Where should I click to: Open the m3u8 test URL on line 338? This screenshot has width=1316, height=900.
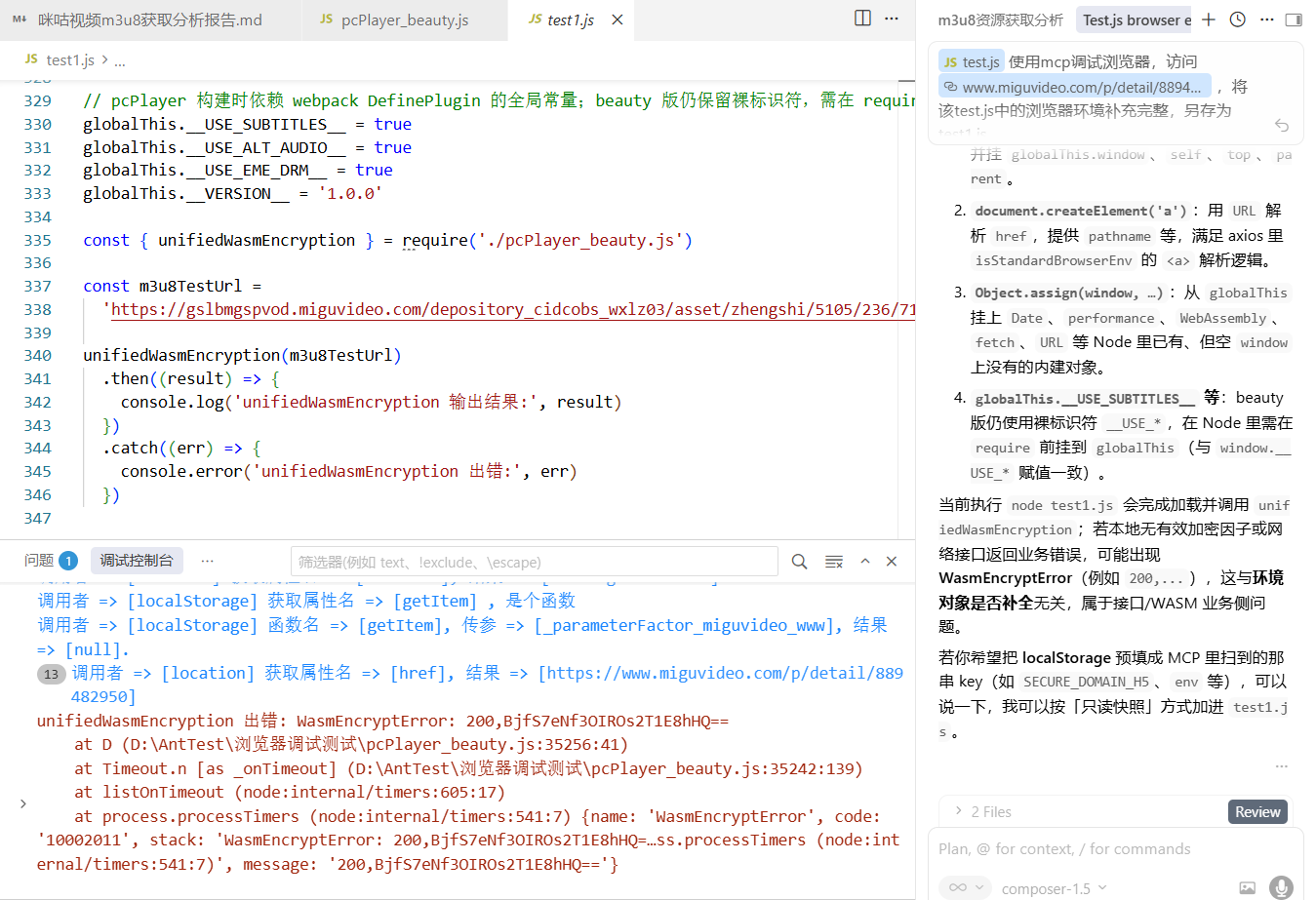(x=513, y=309)
